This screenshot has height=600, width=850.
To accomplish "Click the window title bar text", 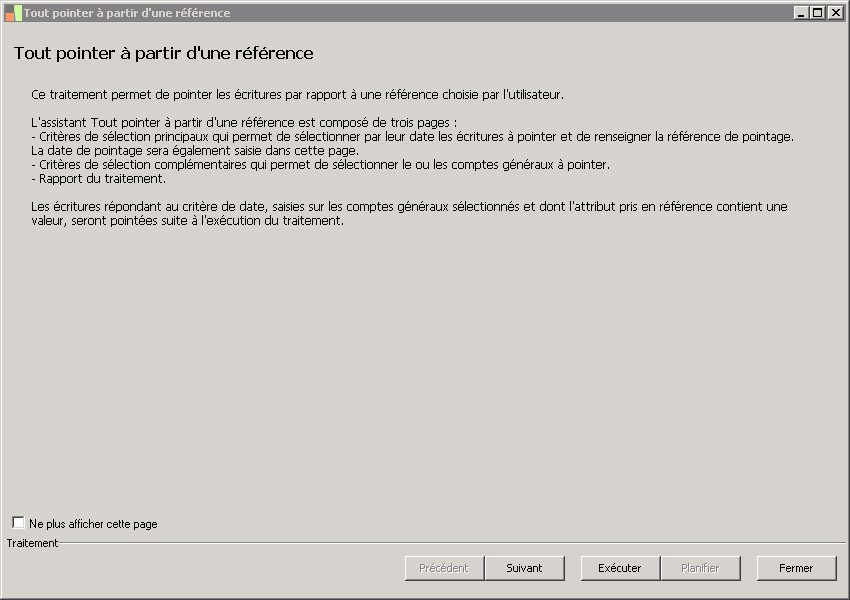I will pos(127,13).
